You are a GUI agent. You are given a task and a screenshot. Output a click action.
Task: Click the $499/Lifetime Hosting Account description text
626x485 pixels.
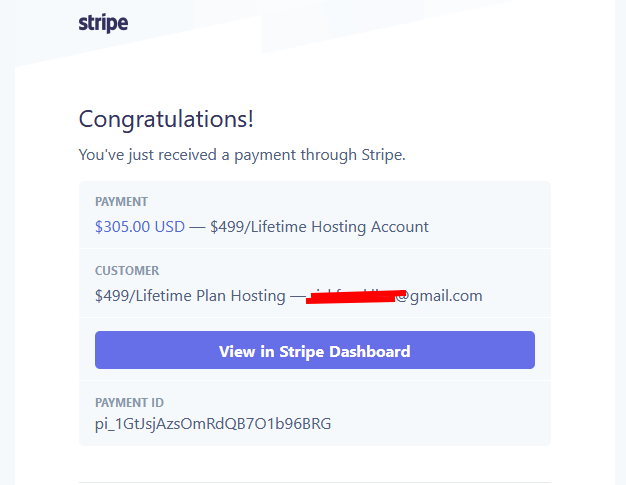pos(319,227)
